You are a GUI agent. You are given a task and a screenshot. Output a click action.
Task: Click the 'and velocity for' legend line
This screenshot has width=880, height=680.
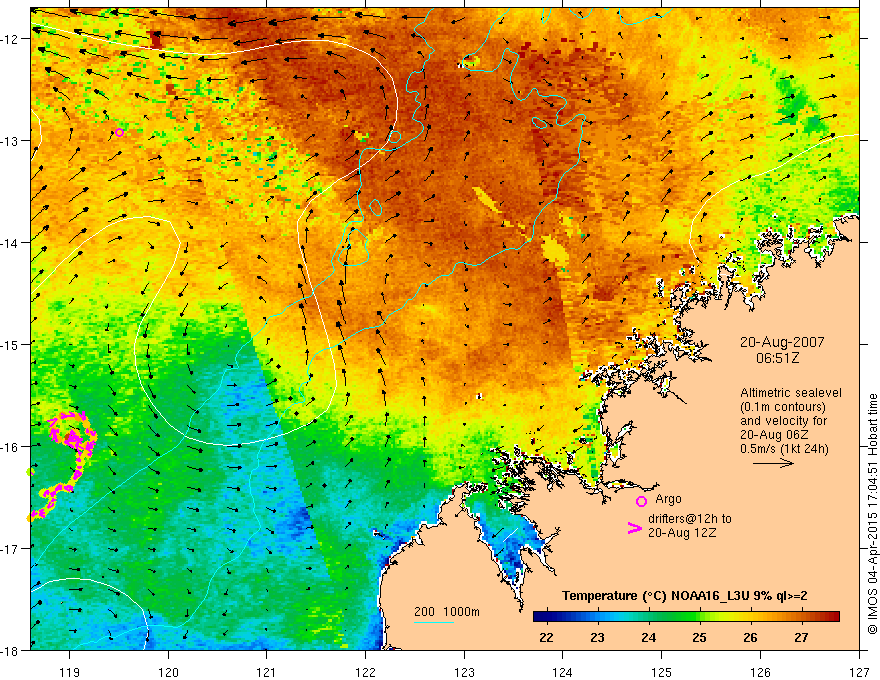tap(783, 421)
